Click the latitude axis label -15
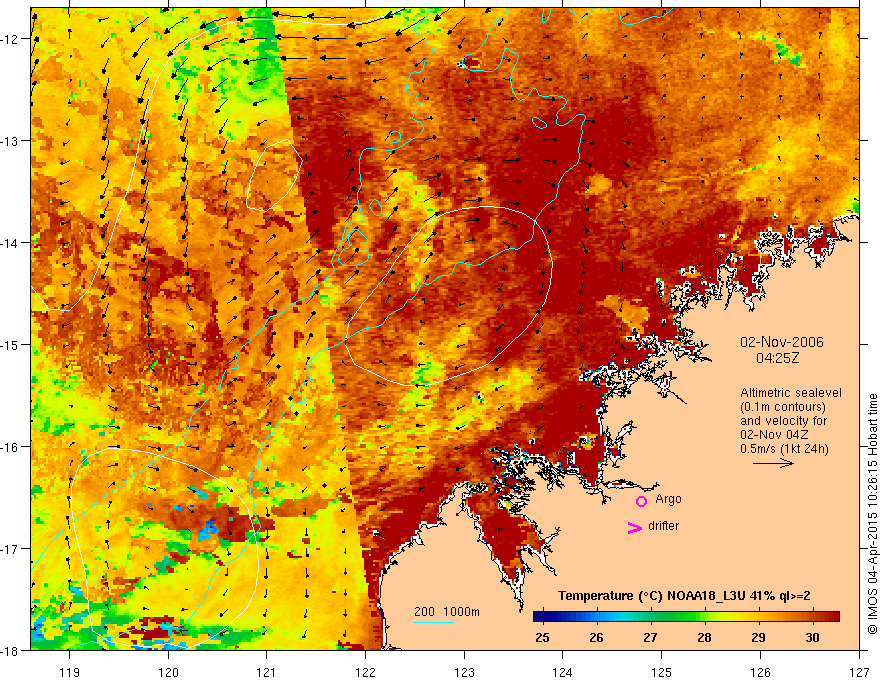Viewport: 880px width, 680px height. coord(10,344)
